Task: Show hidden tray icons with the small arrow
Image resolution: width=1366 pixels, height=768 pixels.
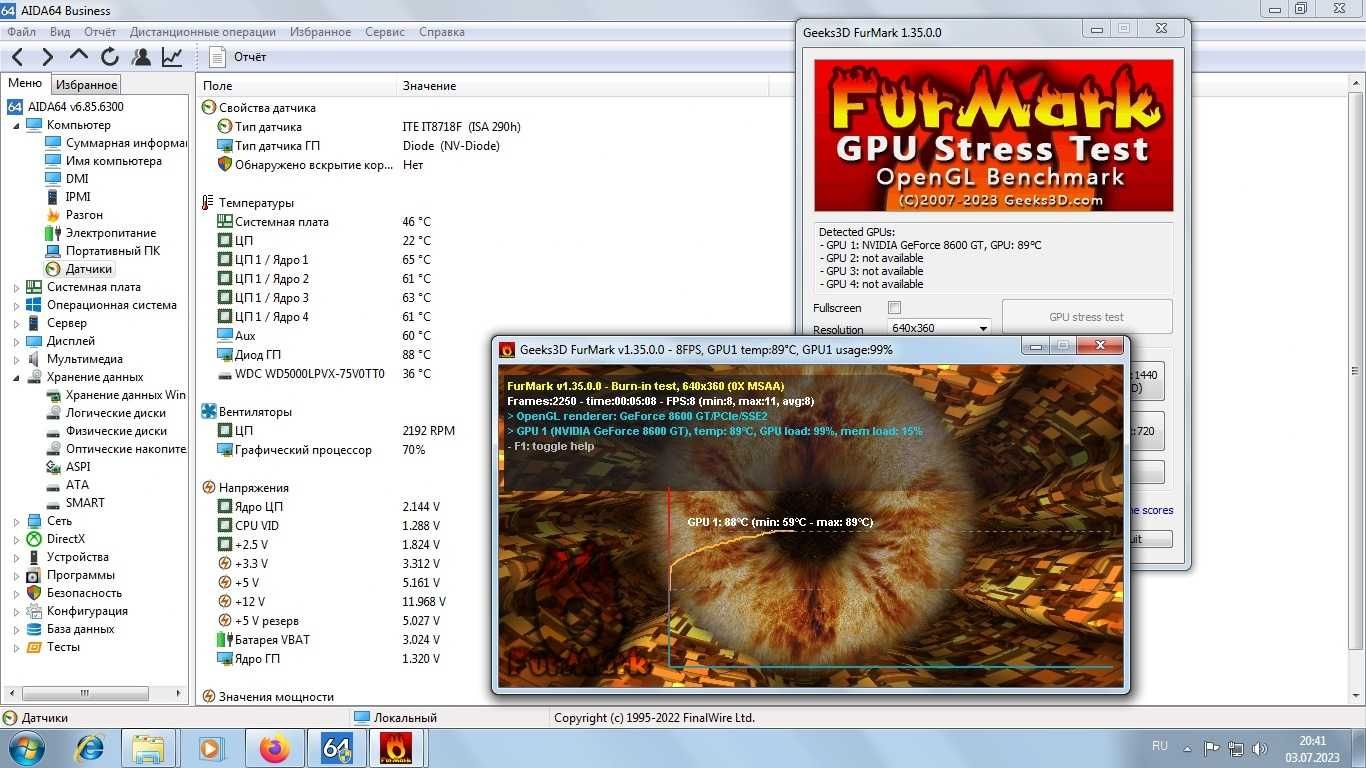Action: coord(1187,748)
